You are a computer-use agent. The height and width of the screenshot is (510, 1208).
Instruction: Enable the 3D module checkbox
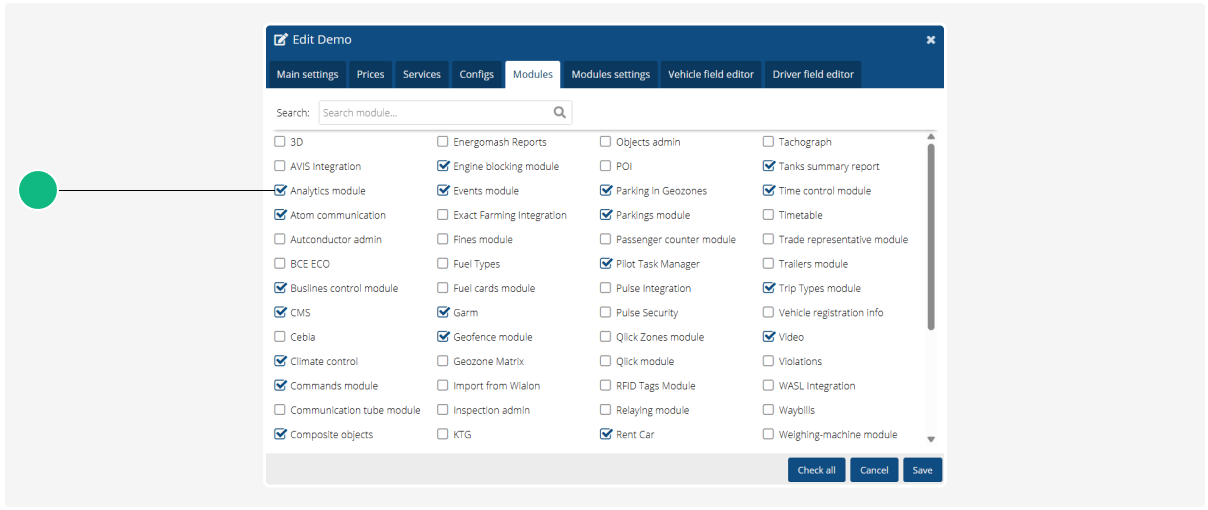(280, 142)
